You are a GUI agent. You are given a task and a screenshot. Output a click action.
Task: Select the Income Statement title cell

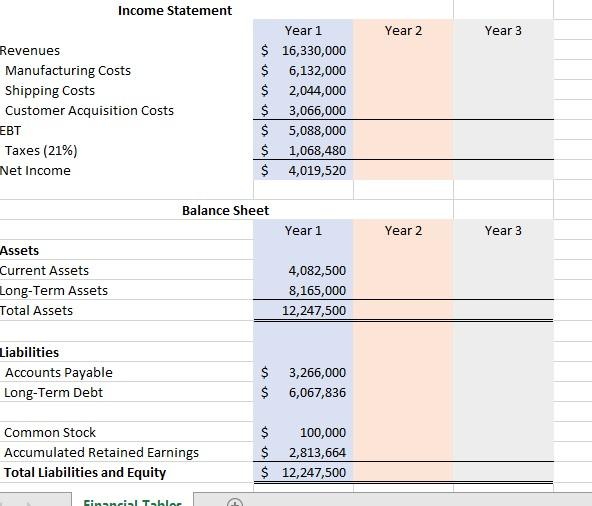[x=175, y=11]
